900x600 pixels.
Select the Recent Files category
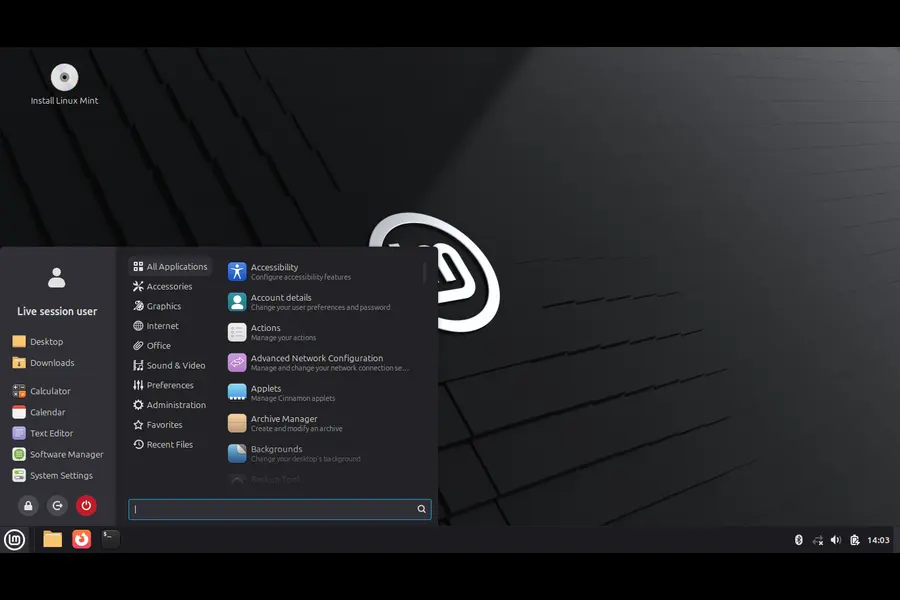[163, 444]
